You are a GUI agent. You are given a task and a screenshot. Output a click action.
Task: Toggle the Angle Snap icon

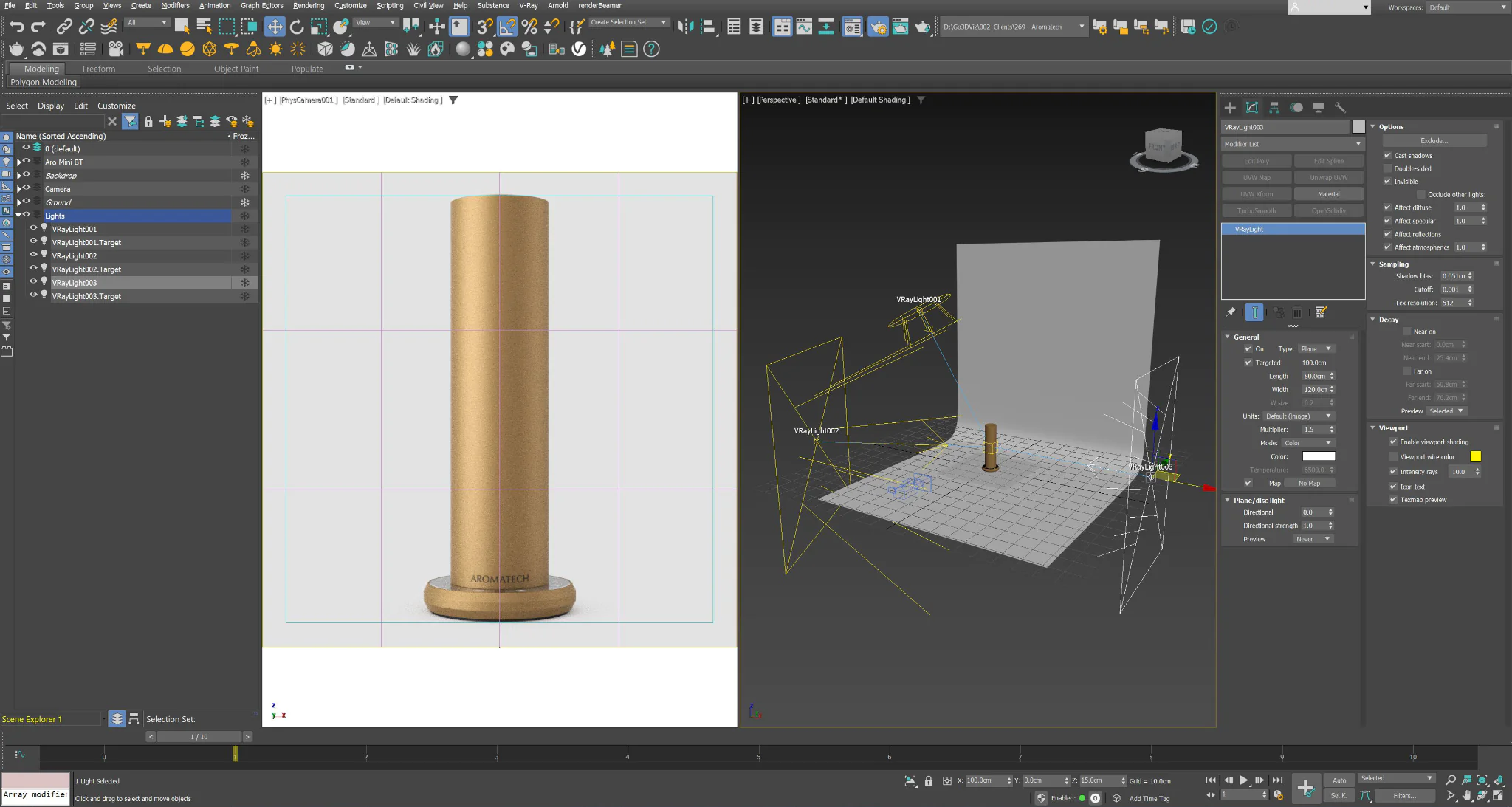pyautogui.click(x=507, y=27)
